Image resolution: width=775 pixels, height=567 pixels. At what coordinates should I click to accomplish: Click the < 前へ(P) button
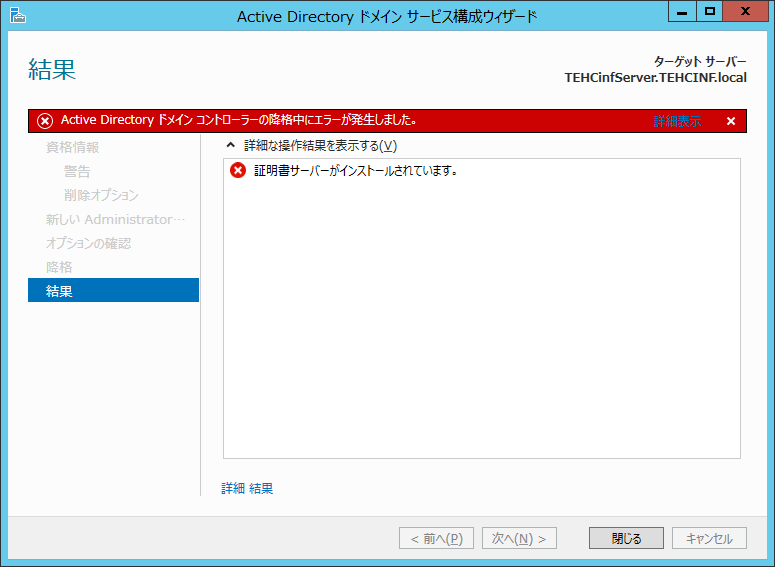436,538
